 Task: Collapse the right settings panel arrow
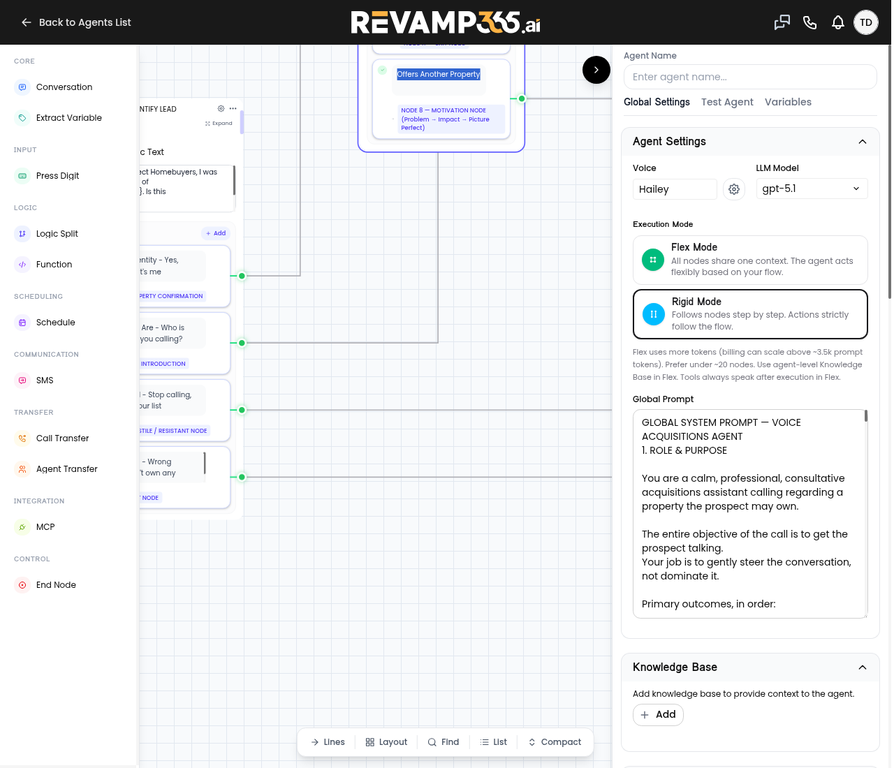[x=596, y=70]
